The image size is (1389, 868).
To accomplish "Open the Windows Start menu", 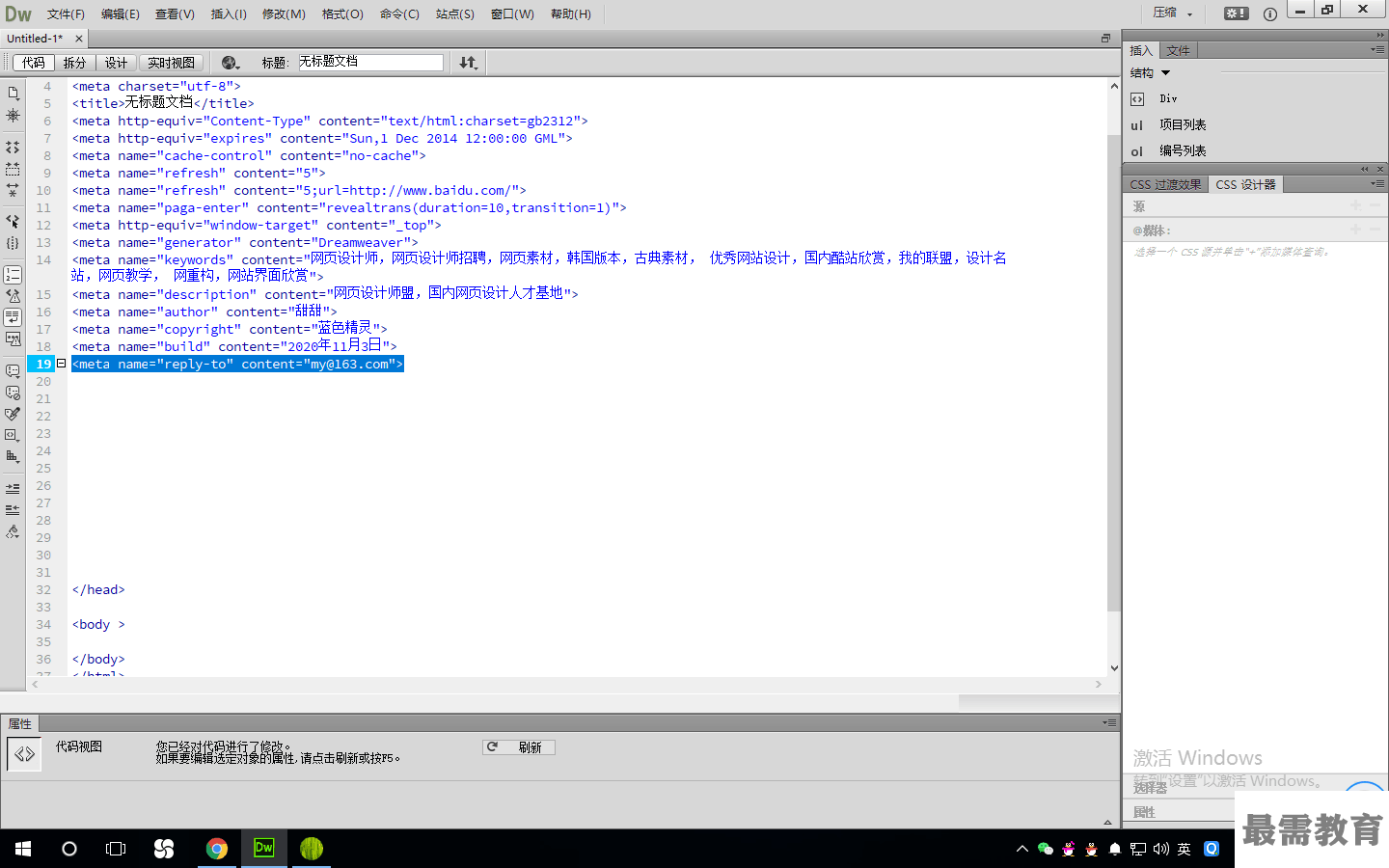I will (x=23, y=849).
